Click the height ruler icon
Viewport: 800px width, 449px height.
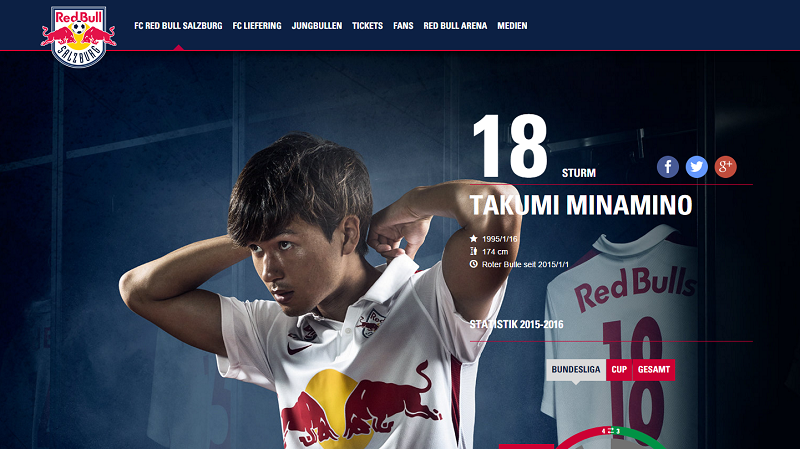point(473,251)
